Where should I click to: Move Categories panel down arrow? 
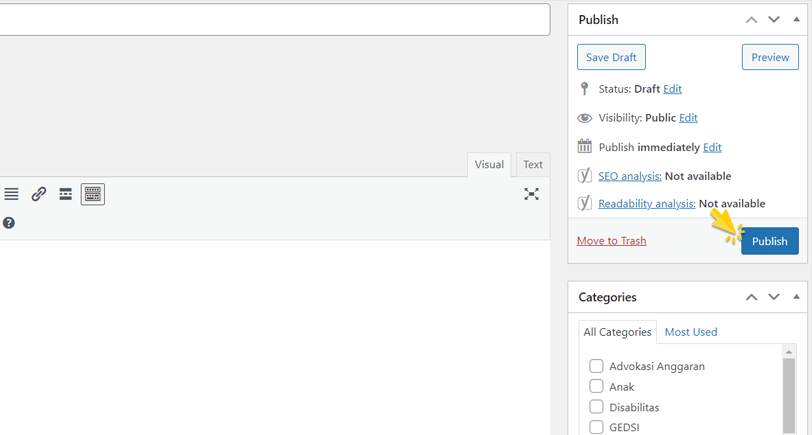[774, 297]
